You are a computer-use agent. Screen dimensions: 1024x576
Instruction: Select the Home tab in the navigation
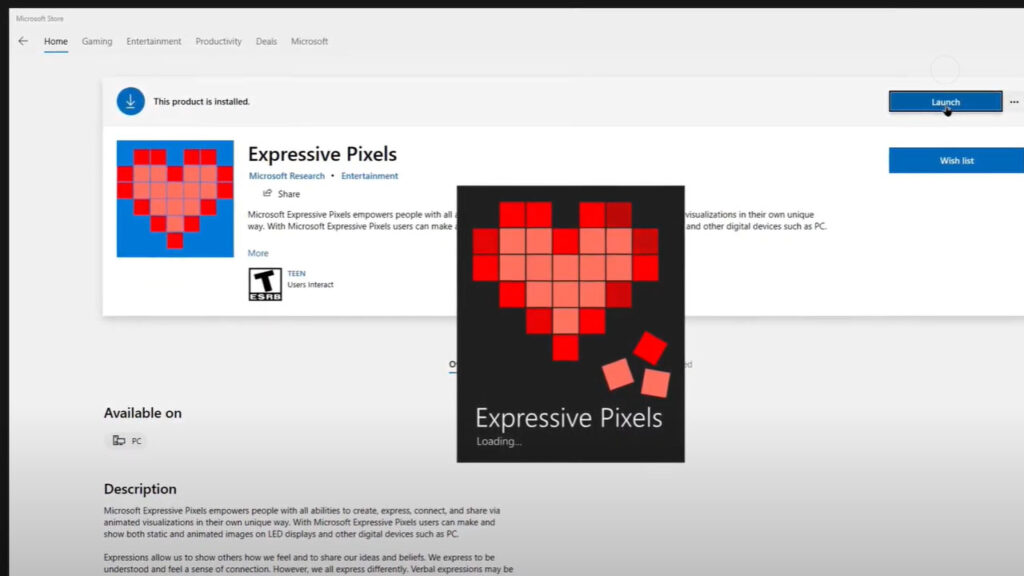[55, 41]
